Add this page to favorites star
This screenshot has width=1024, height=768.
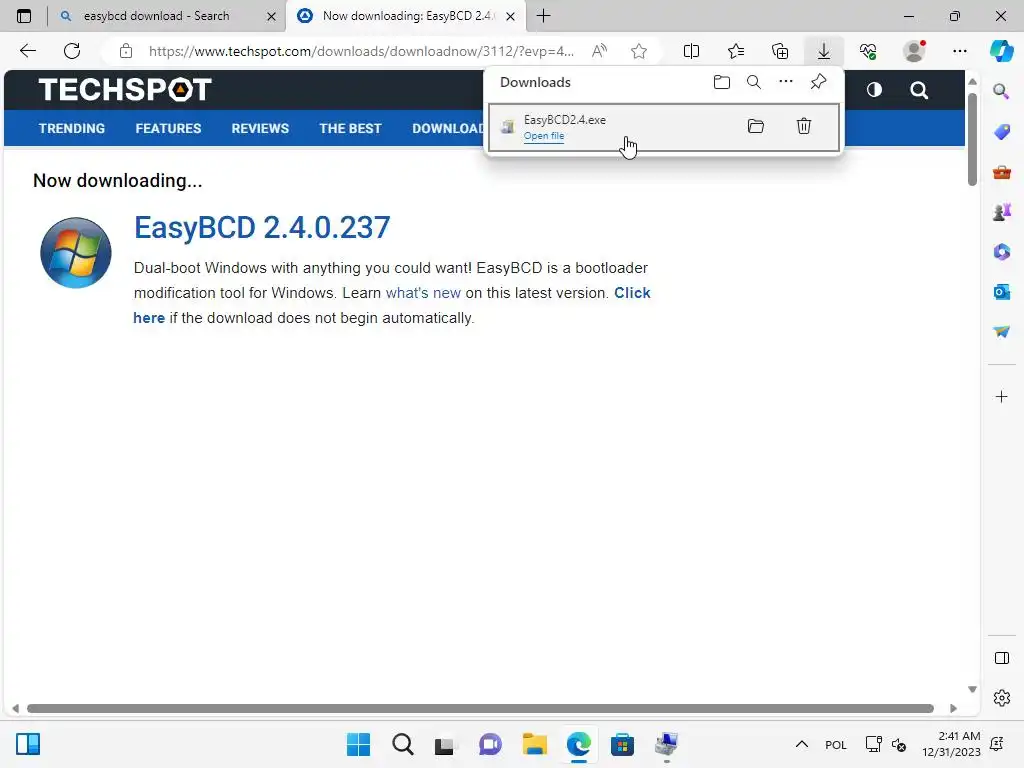pos(639,51)
